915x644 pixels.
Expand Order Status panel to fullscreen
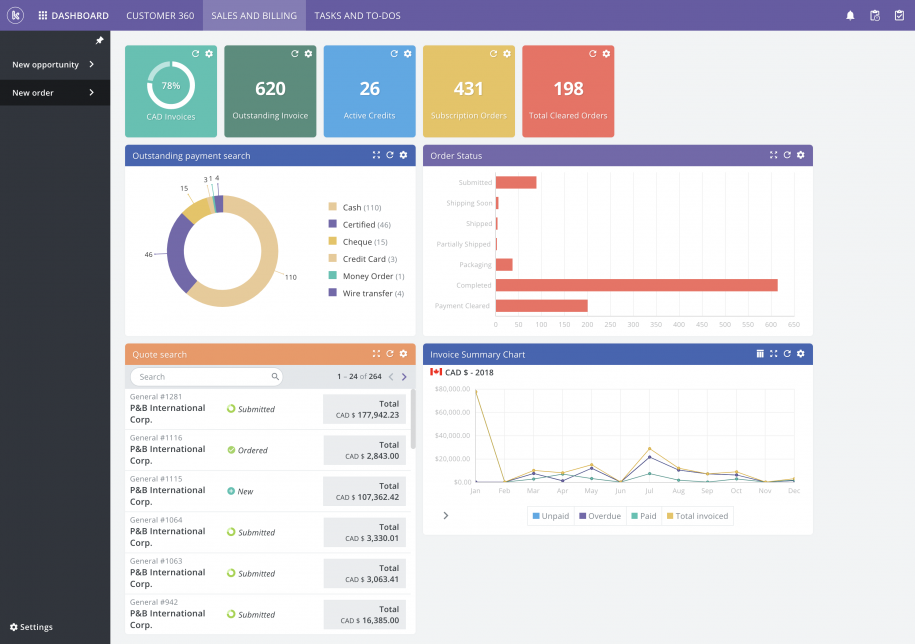click(x=773, y=155)
